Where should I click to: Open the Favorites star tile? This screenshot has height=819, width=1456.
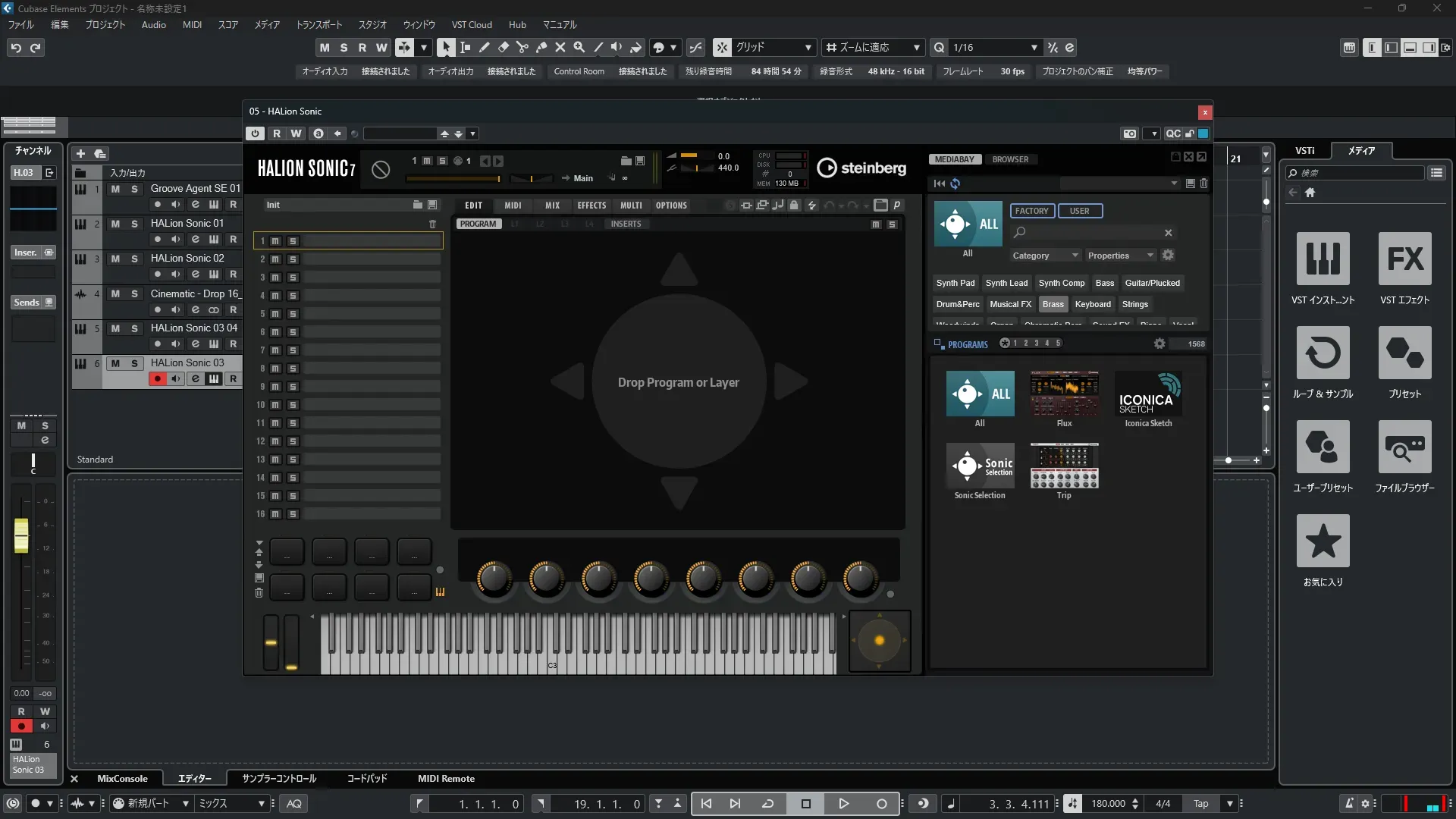(1323, 541)
